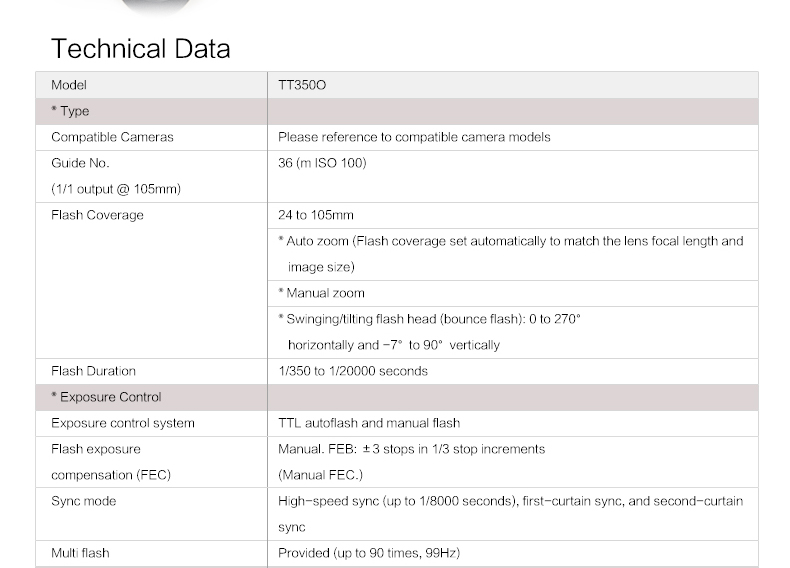Image resolution: width=790 pixels, height=568 pixels.
Task: Select the Multi flash Provided value
Action: point(369,553)
